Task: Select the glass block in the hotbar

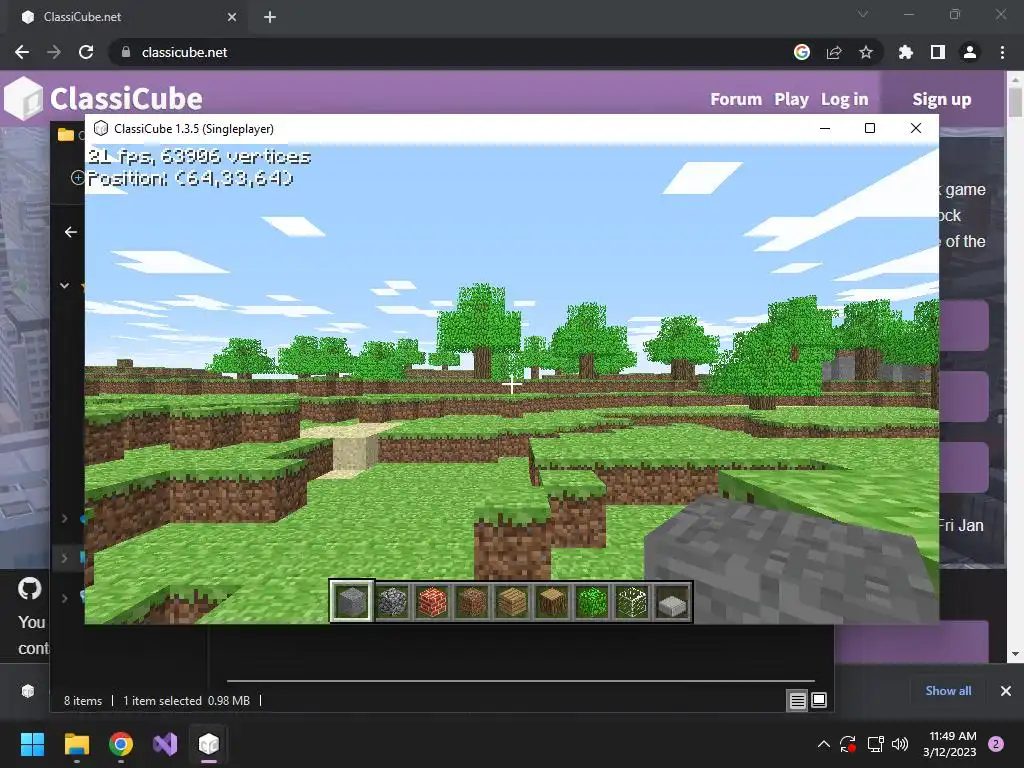Action: [632, 601]
